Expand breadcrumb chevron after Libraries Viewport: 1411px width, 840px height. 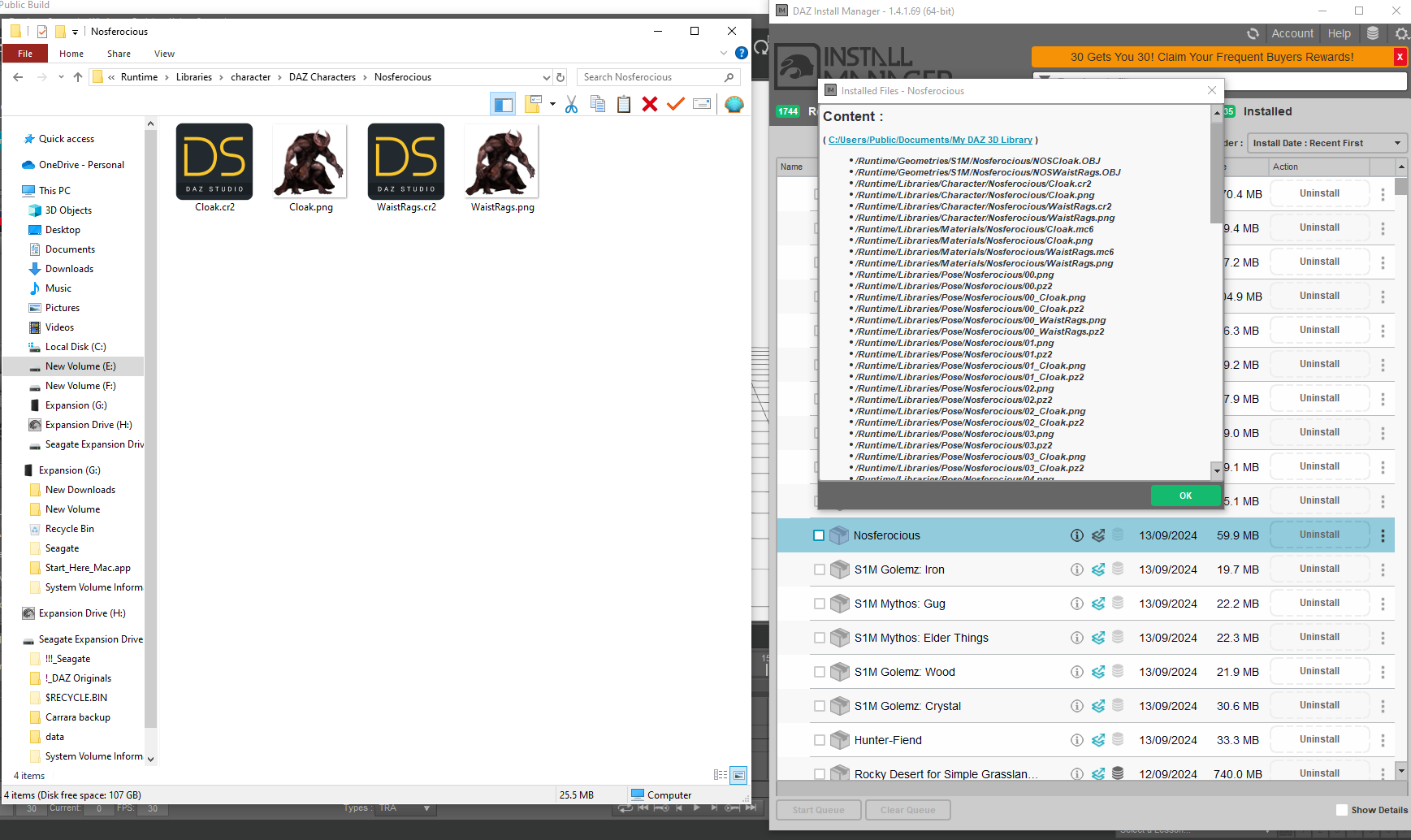[x=221, y=77]
